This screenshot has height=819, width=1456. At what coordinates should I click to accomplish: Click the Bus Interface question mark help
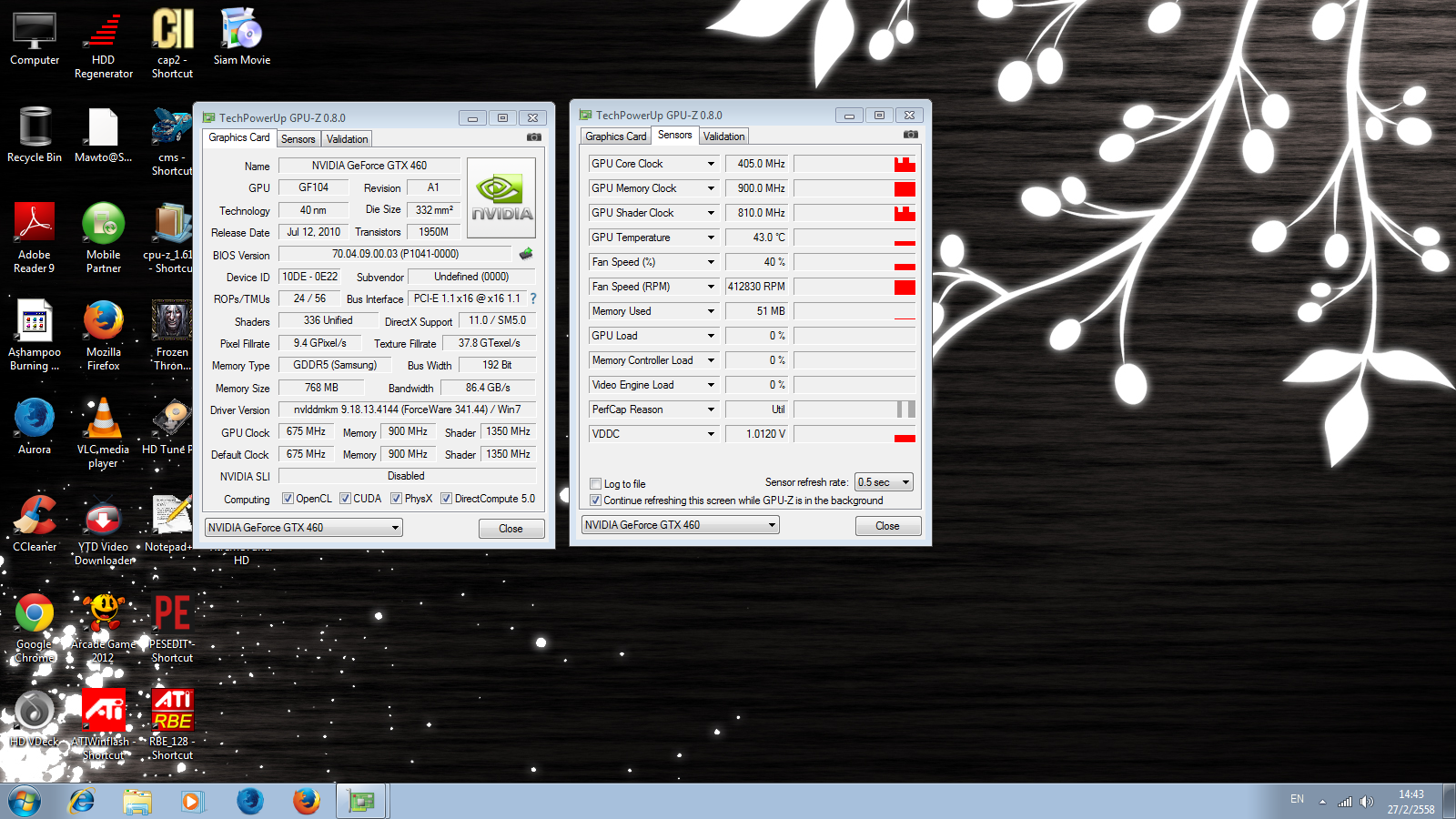pos(533,298)
